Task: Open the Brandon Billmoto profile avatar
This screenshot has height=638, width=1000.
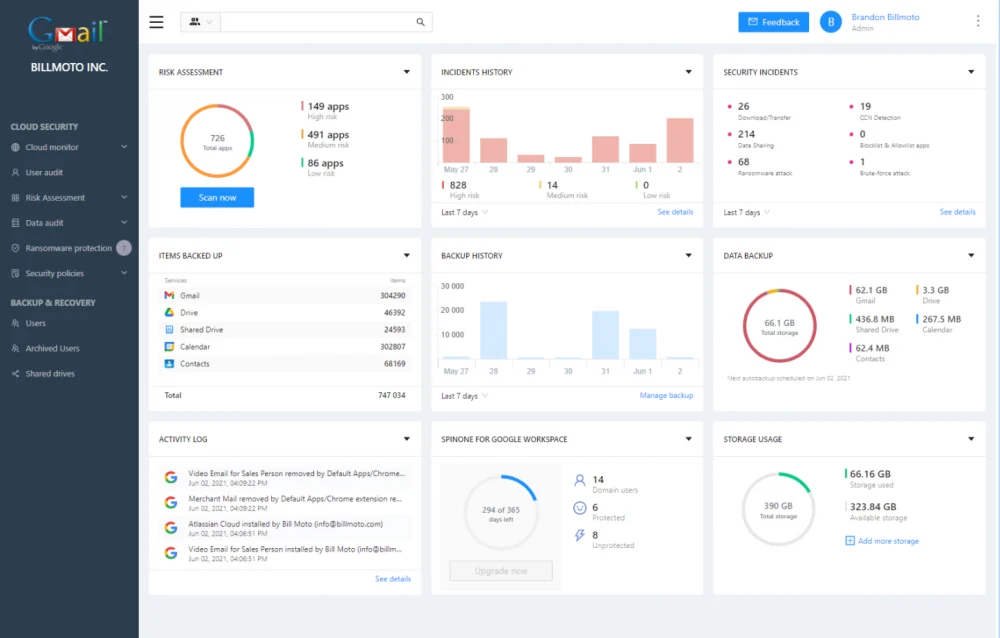Action: pos(830,22)
